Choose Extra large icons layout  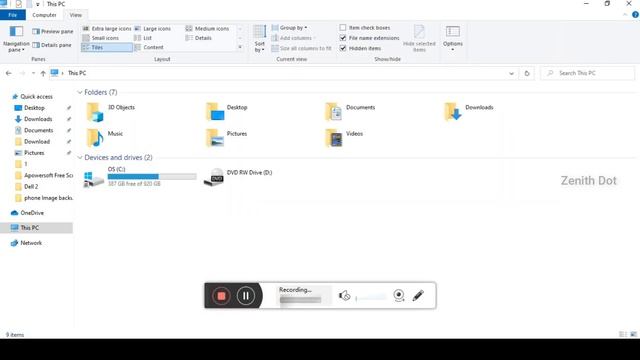tap(107, 29)
